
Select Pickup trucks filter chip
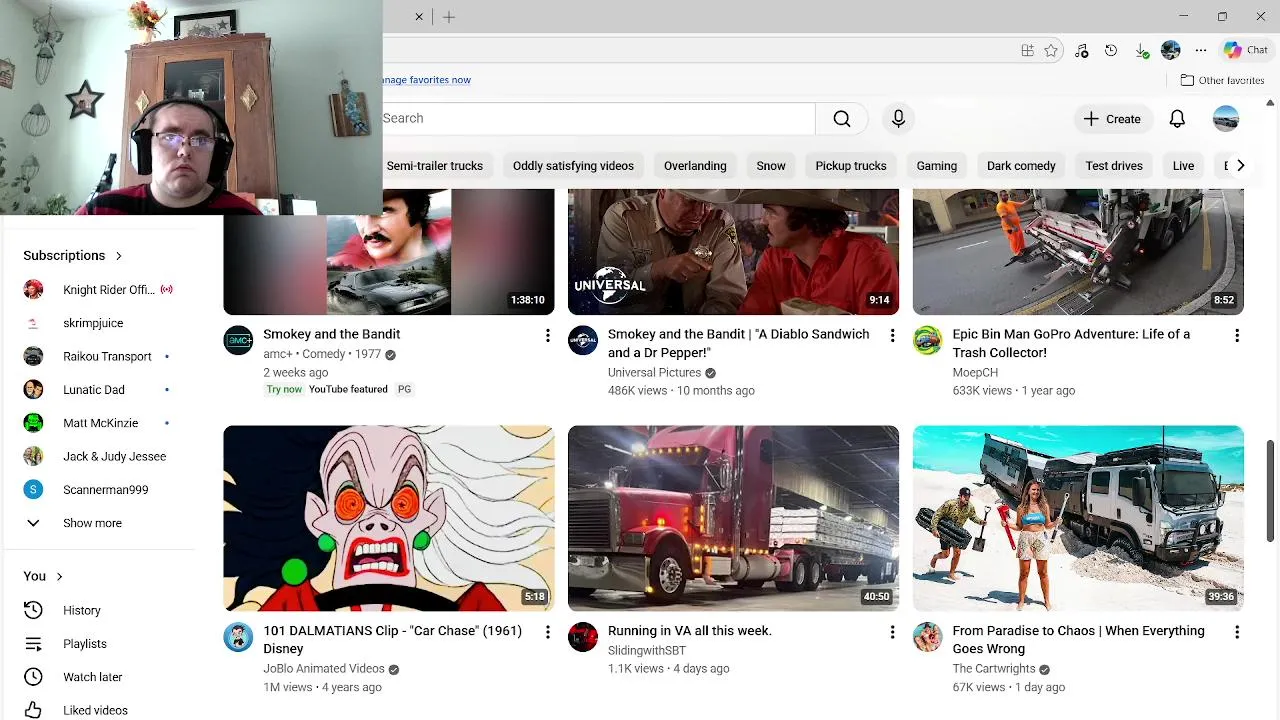click(x=851, y=166)
